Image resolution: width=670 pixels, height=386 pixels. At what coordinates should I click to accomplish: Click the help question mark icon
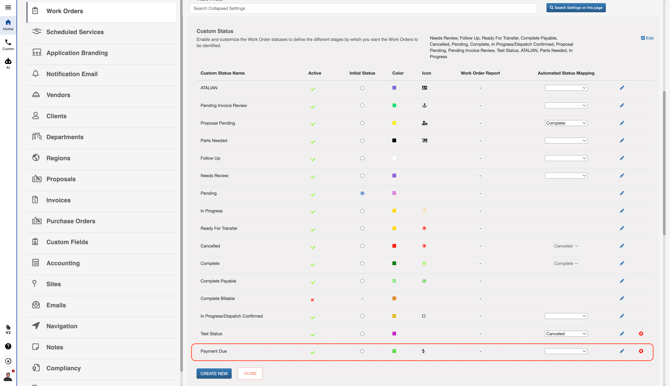[x=8, y=346]
